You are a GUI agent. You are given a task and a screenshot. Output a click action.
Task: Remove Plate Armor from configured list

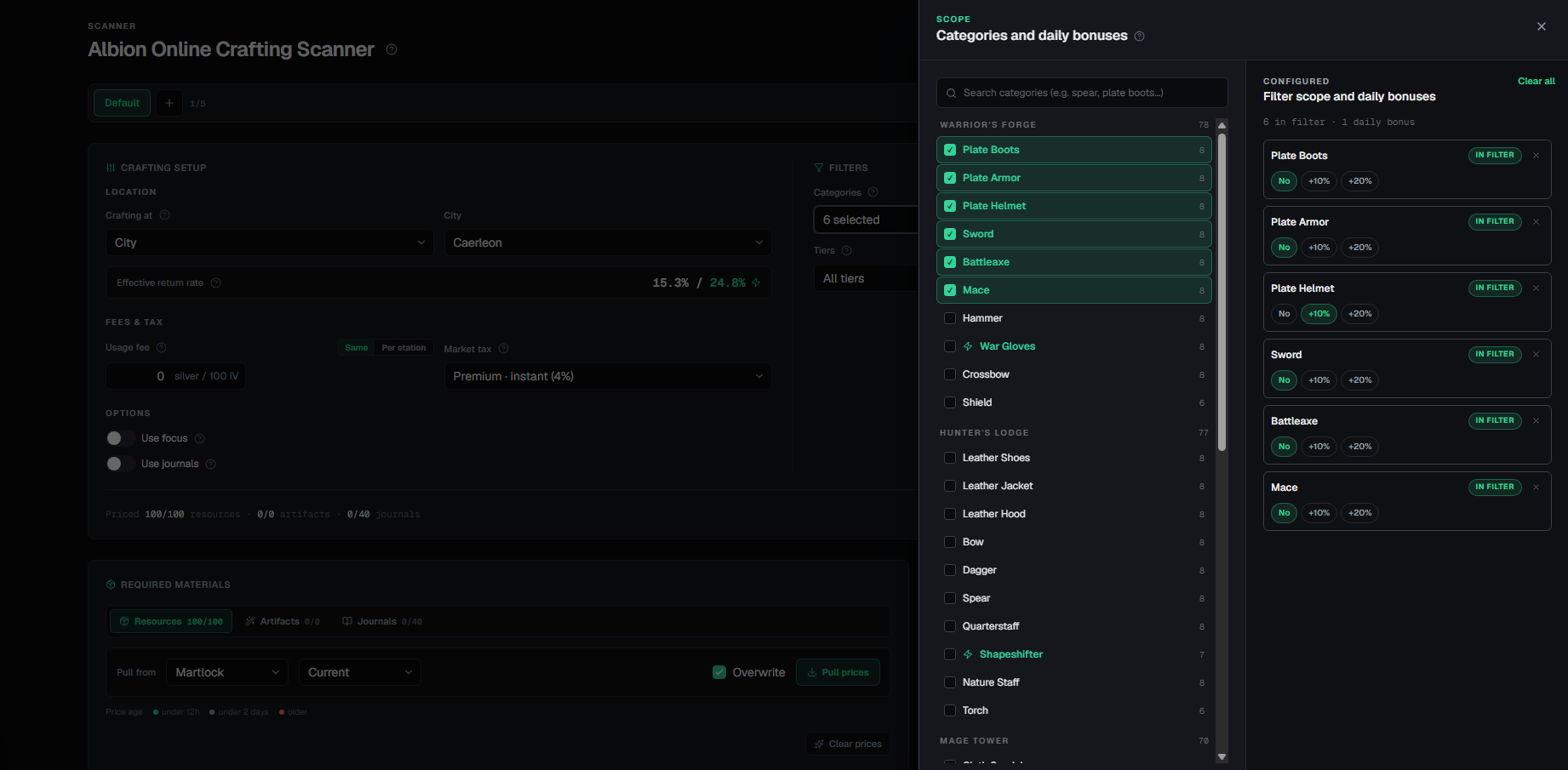pyautogui.click(x=1536, y=222)
